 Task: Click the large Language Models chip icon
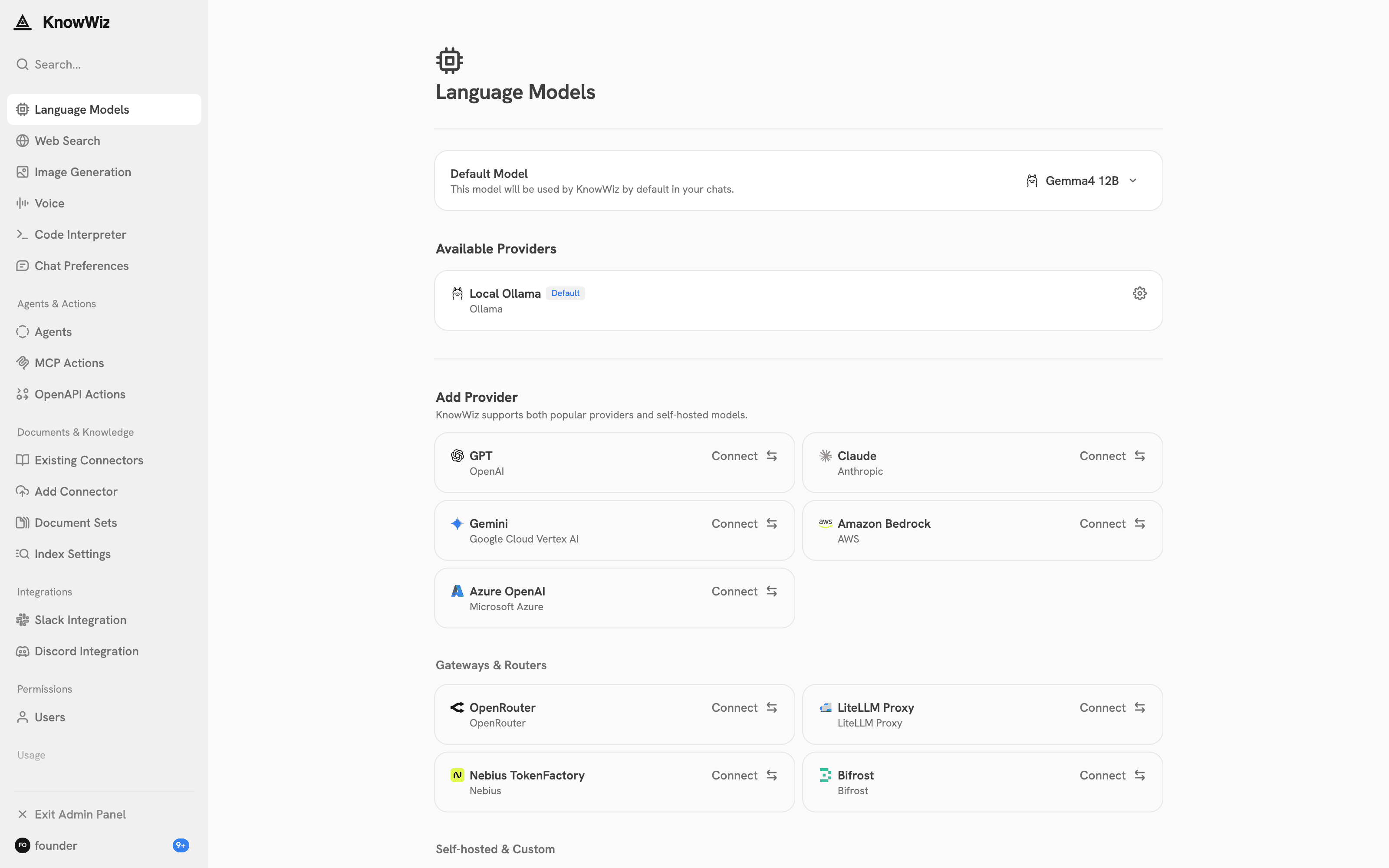tap(449, 60)
